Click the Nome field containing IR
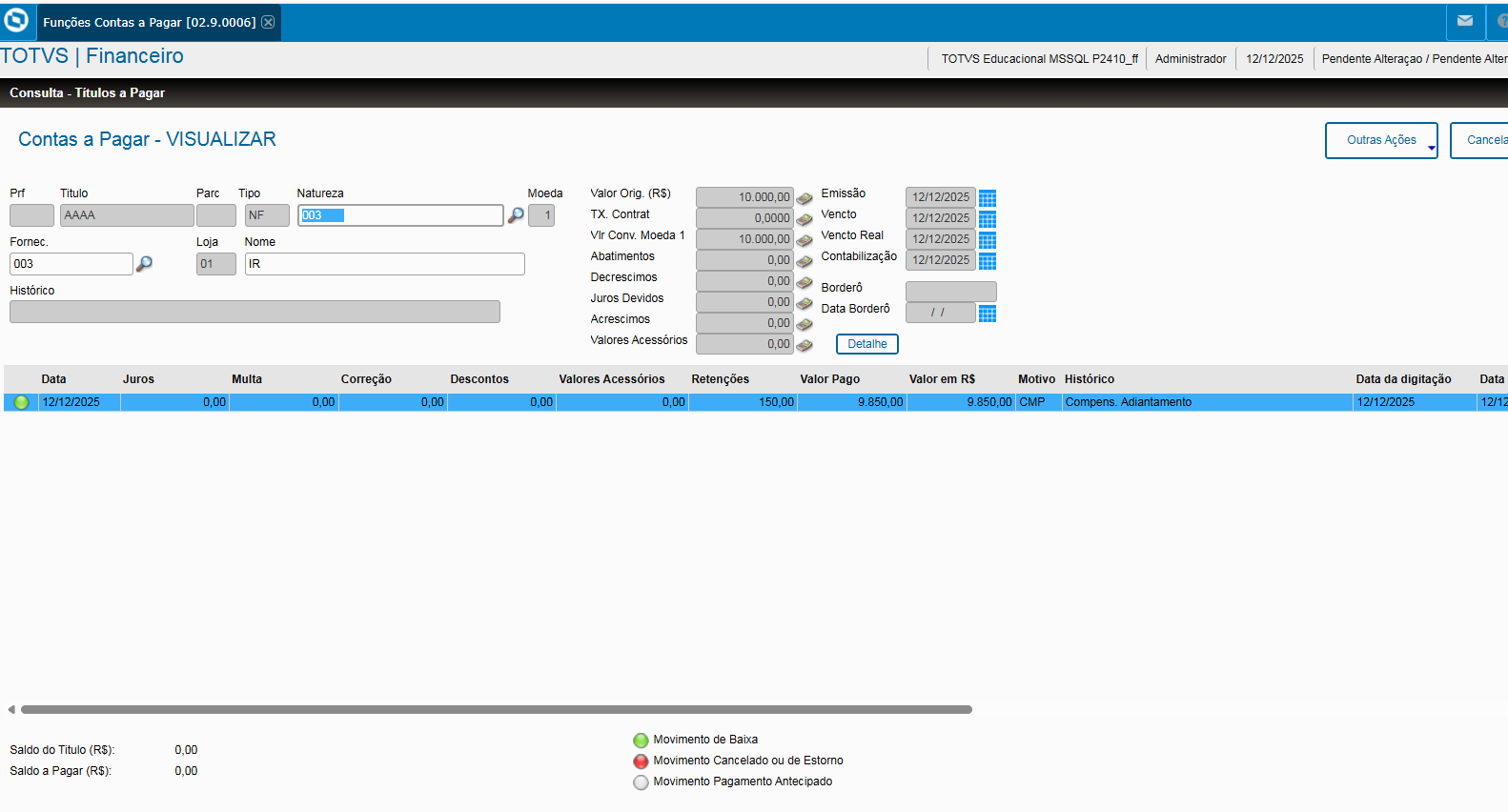 (x=385, y=264)
